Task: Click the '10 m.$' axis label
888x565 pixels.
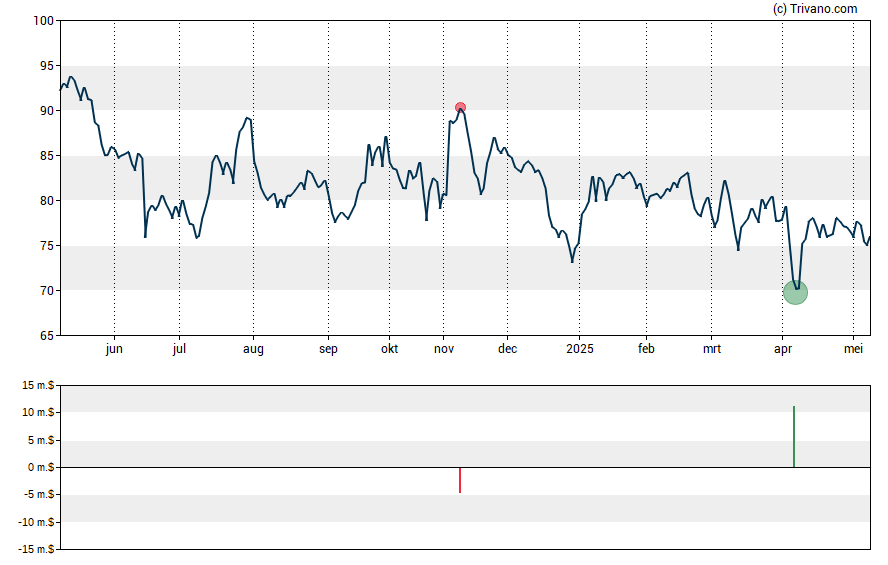Action: point(39,412)
